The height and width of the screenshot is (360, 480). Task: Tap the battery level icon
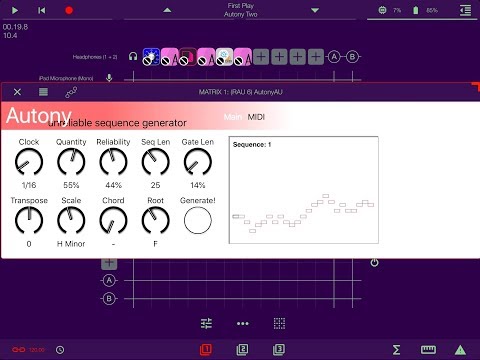(x=416, y=10)
